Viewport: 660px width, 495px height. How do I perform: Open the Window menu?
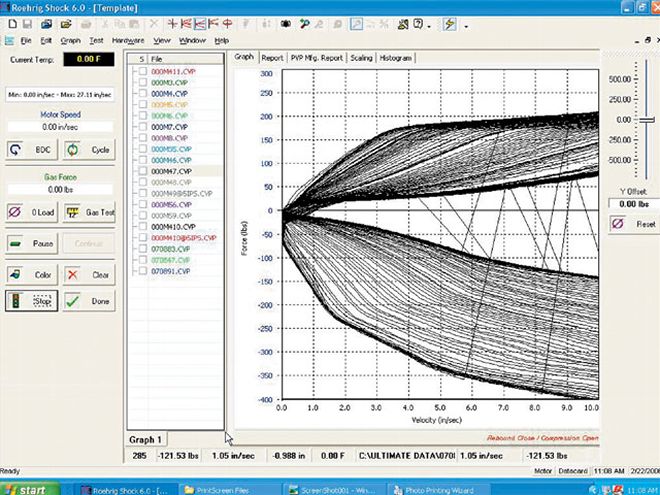click(x=192, y=41)
